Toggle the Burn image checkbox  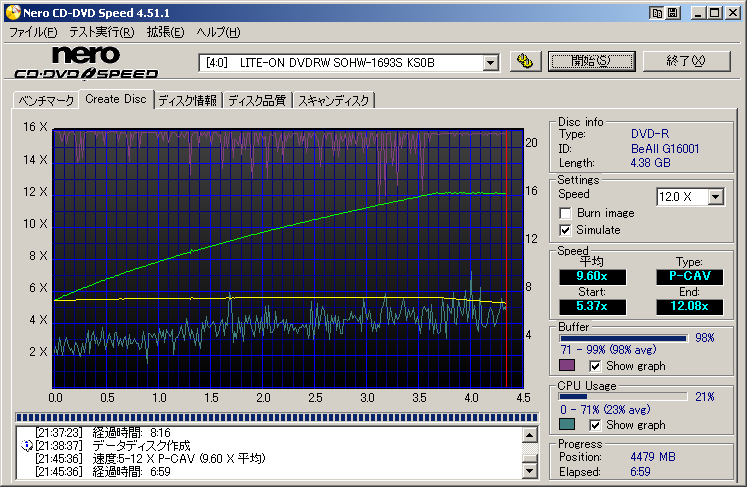tap(565, 213)
